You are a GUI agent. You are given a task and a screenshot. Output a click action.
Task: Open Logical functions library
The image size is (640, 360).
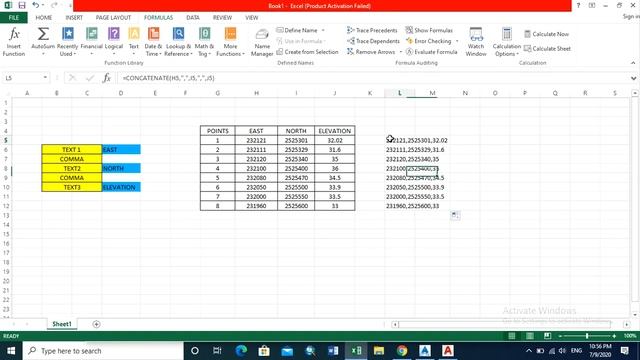tap(114, 41)
